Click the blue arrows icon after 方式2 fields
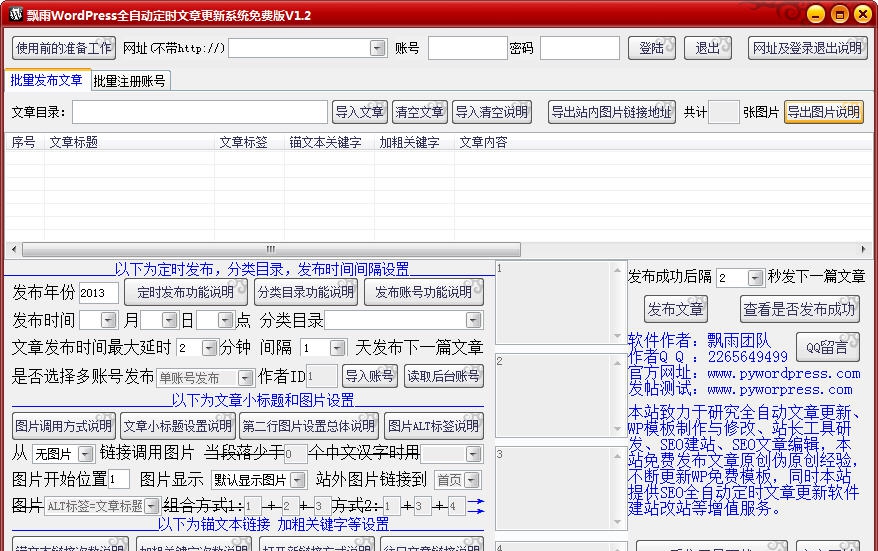This screenshot has width=878, height=551. (476, 506)
